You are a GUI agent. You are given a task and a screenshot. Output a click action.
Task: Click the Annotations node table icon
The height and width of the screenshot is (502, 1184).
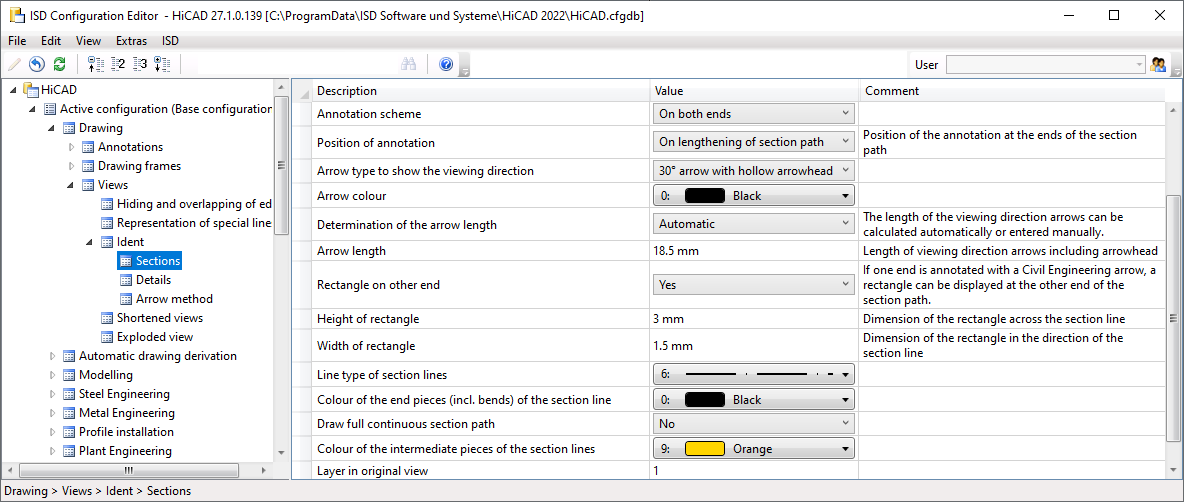[88, 147]
